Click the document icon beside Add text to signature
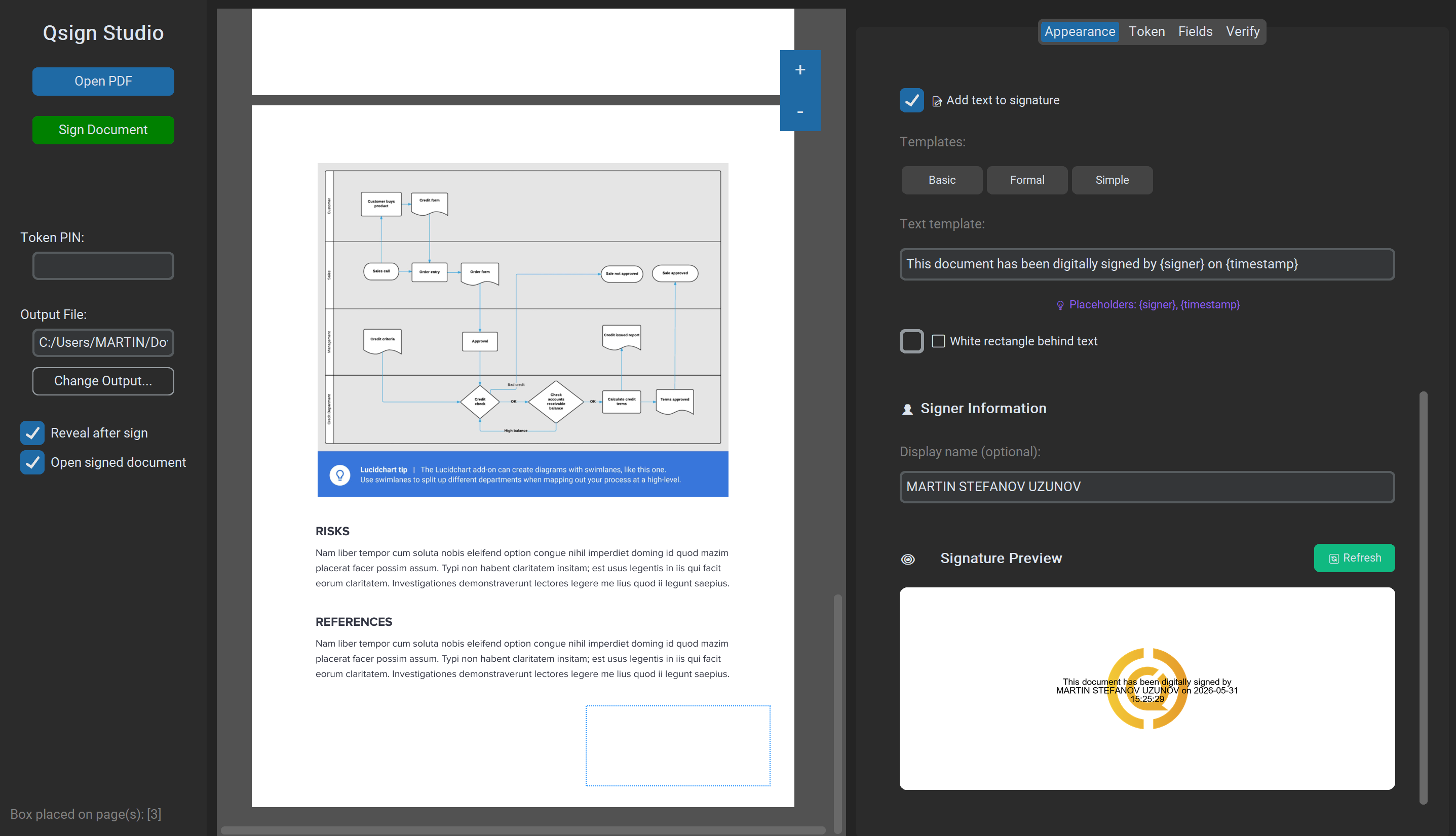 click(x=937, y=101)
